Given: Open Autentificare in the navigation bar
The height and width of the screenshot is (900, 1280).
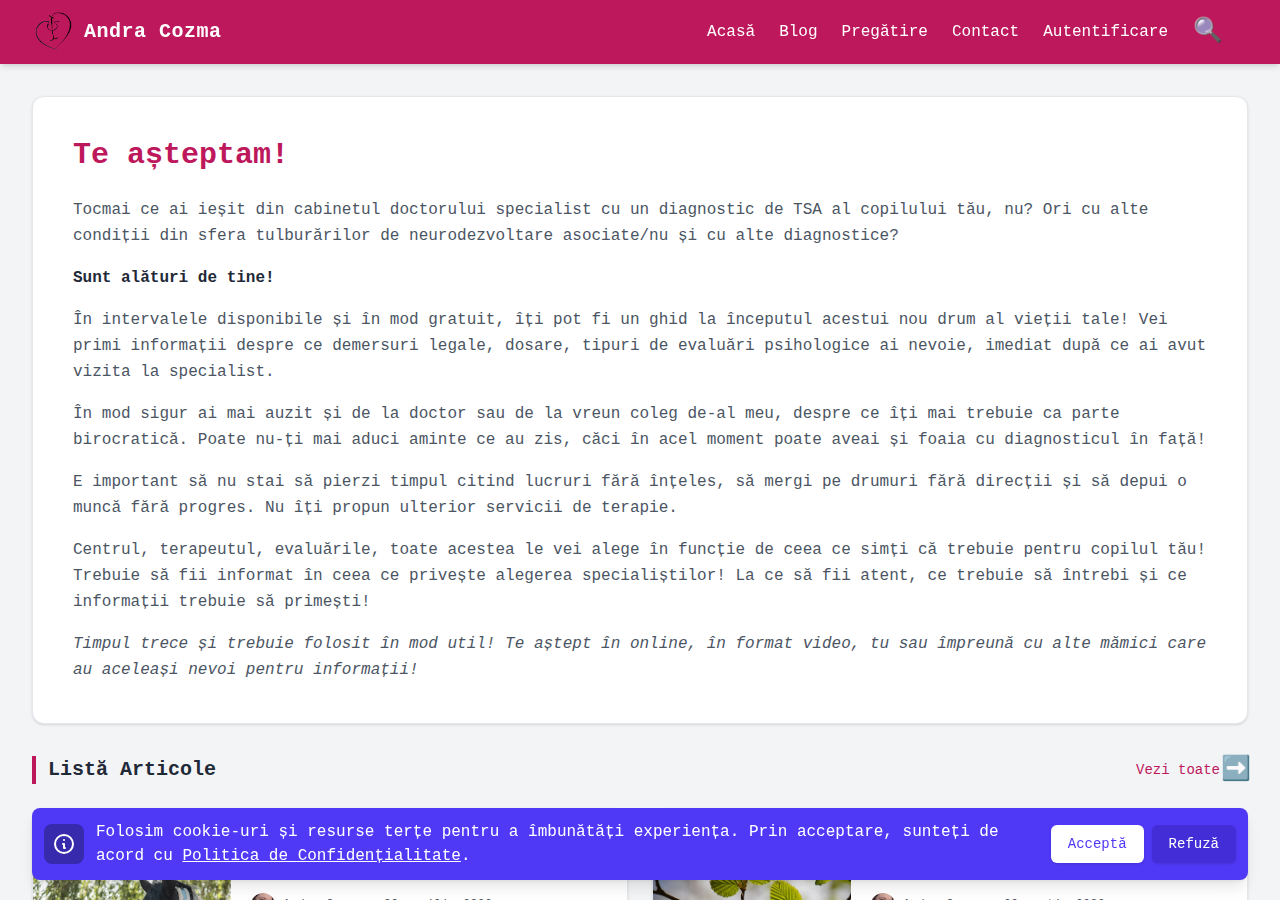Looking at the screenshot, I should pyautogui.click(x=1105, y=31).
